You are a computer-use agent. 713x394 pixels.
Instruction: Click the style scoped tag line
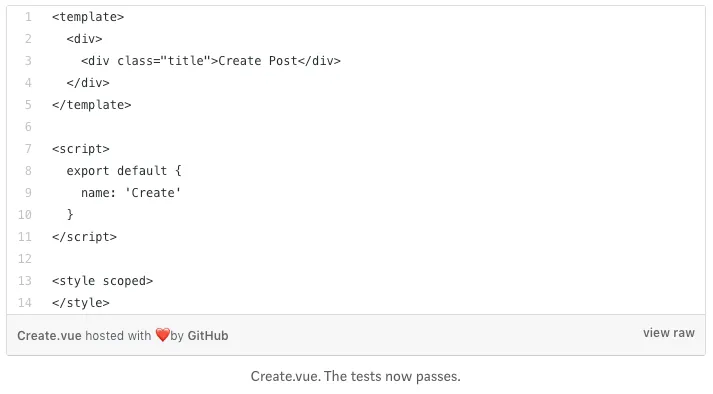pyautogui.click(x=102, y=281)
